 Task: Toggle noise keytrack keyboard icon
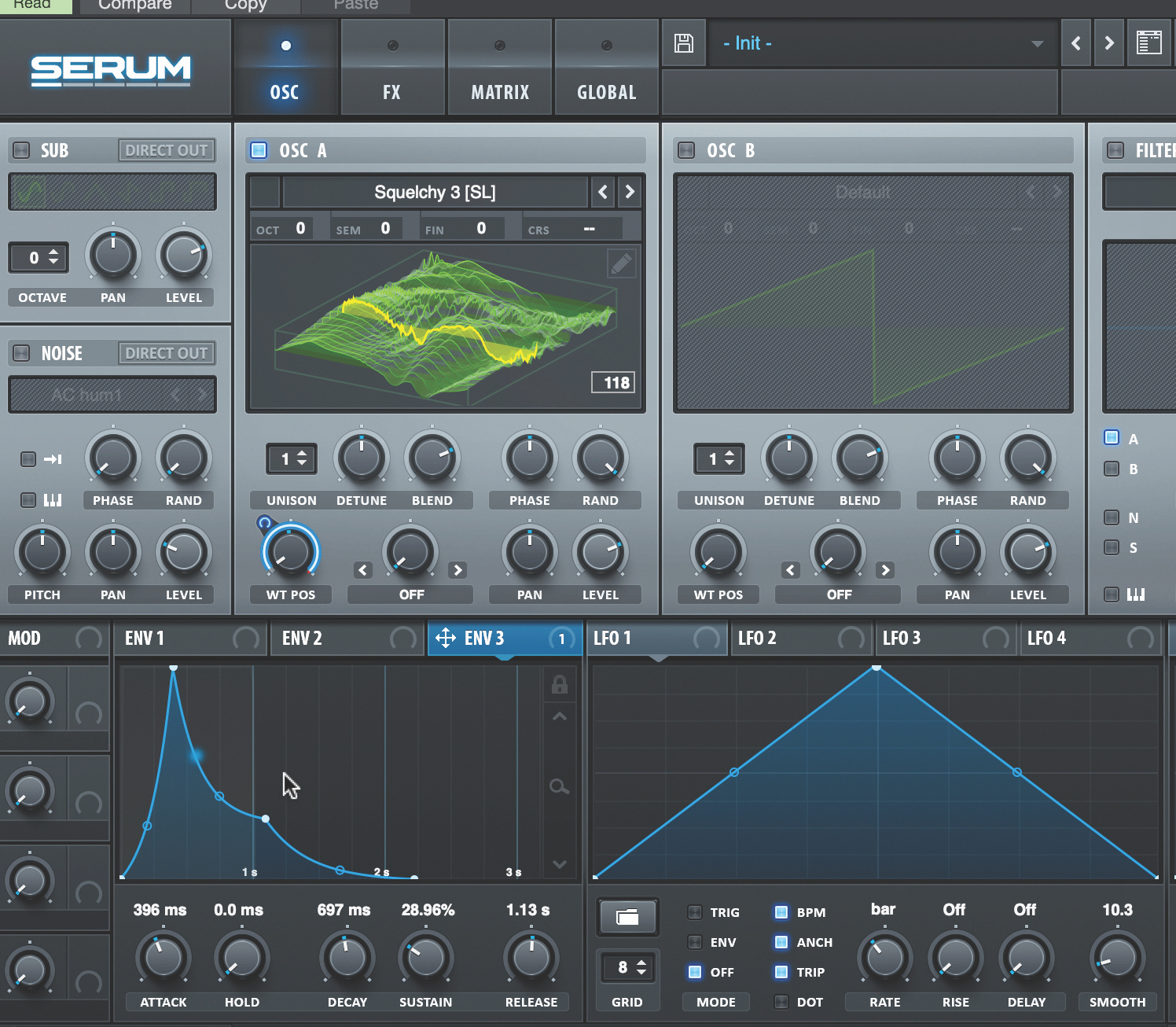(53, 500)
